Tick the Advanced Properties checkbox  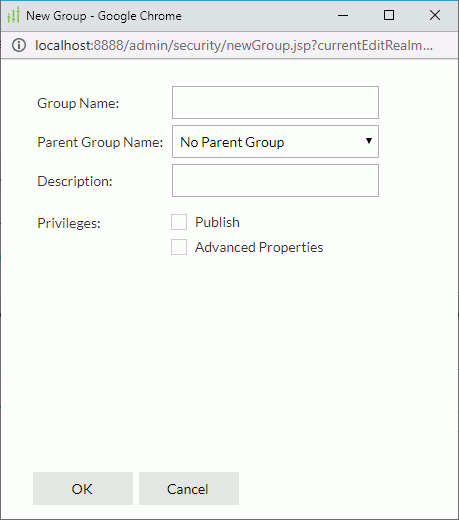pyautogui.click(x=179, y=247)
